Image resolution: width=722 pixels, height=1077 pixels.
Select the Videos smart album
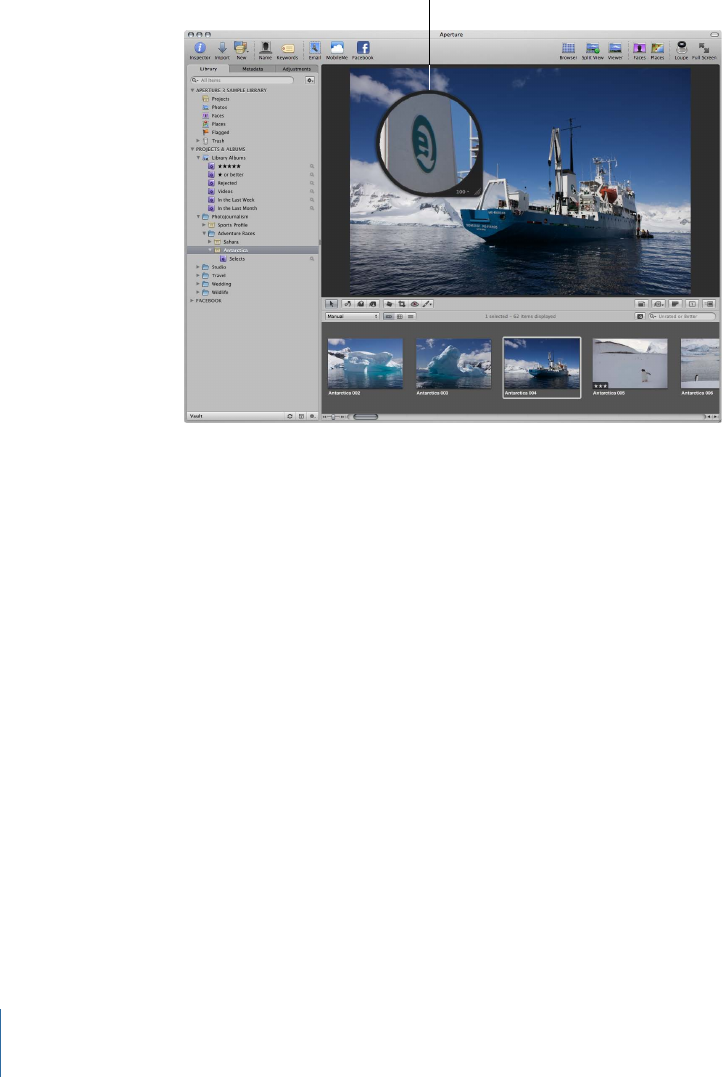click(225, 191)
